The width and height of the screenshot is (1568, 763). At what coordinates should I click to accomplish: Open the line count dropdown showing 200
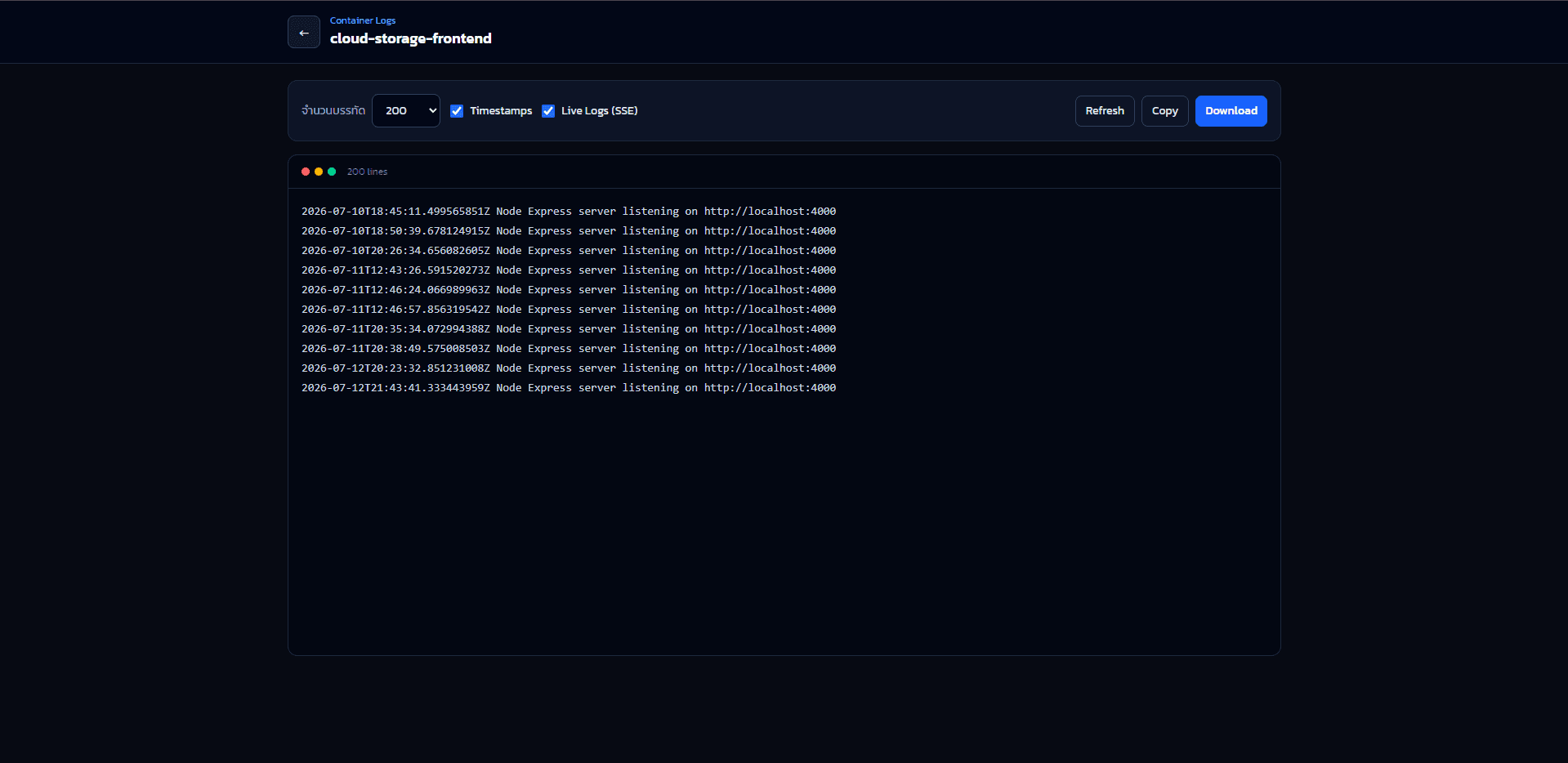pyautogui.click(x=406, y=111)
